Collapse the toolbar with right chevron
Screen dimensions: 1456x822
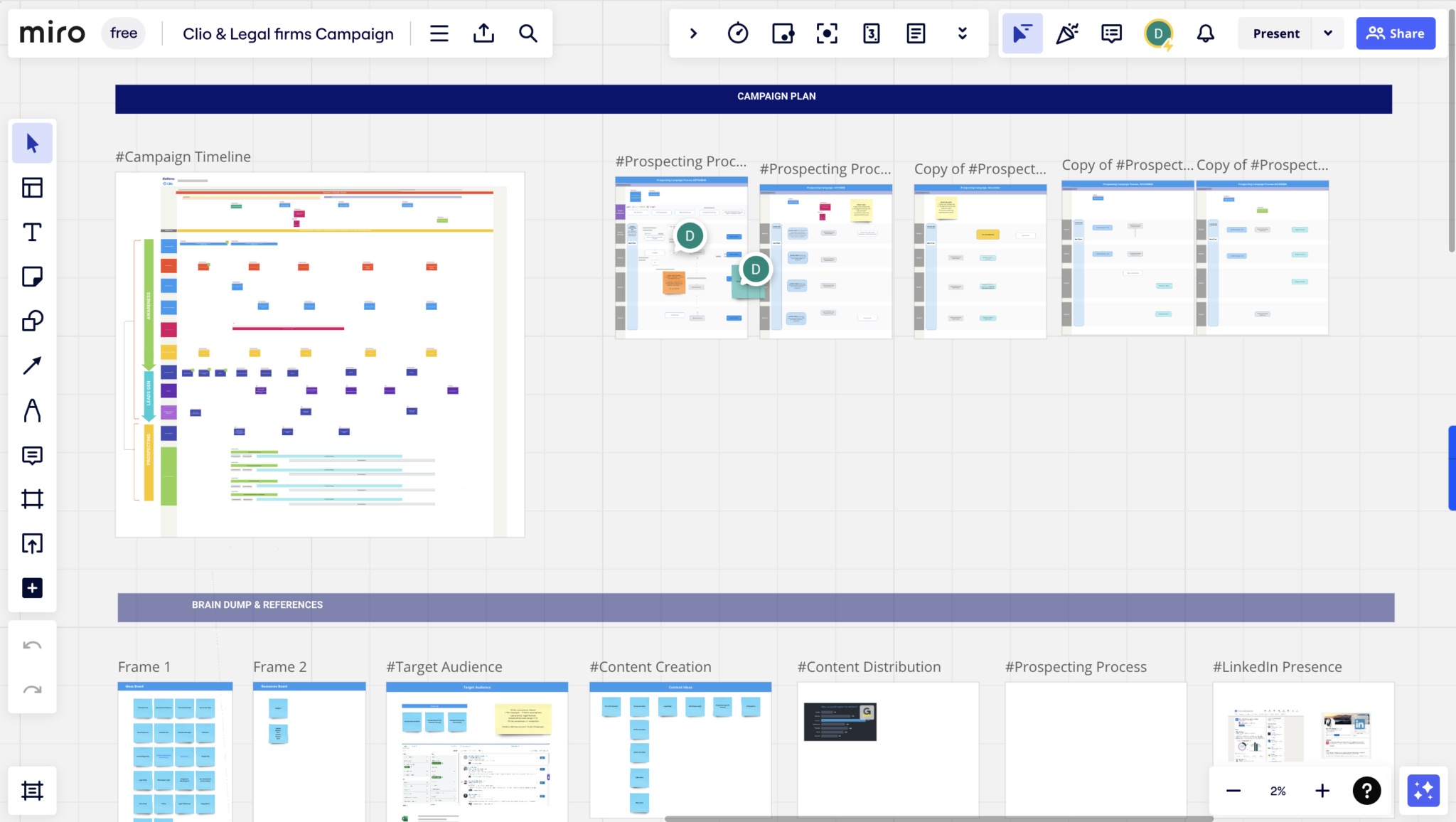[x=693, y=33]
